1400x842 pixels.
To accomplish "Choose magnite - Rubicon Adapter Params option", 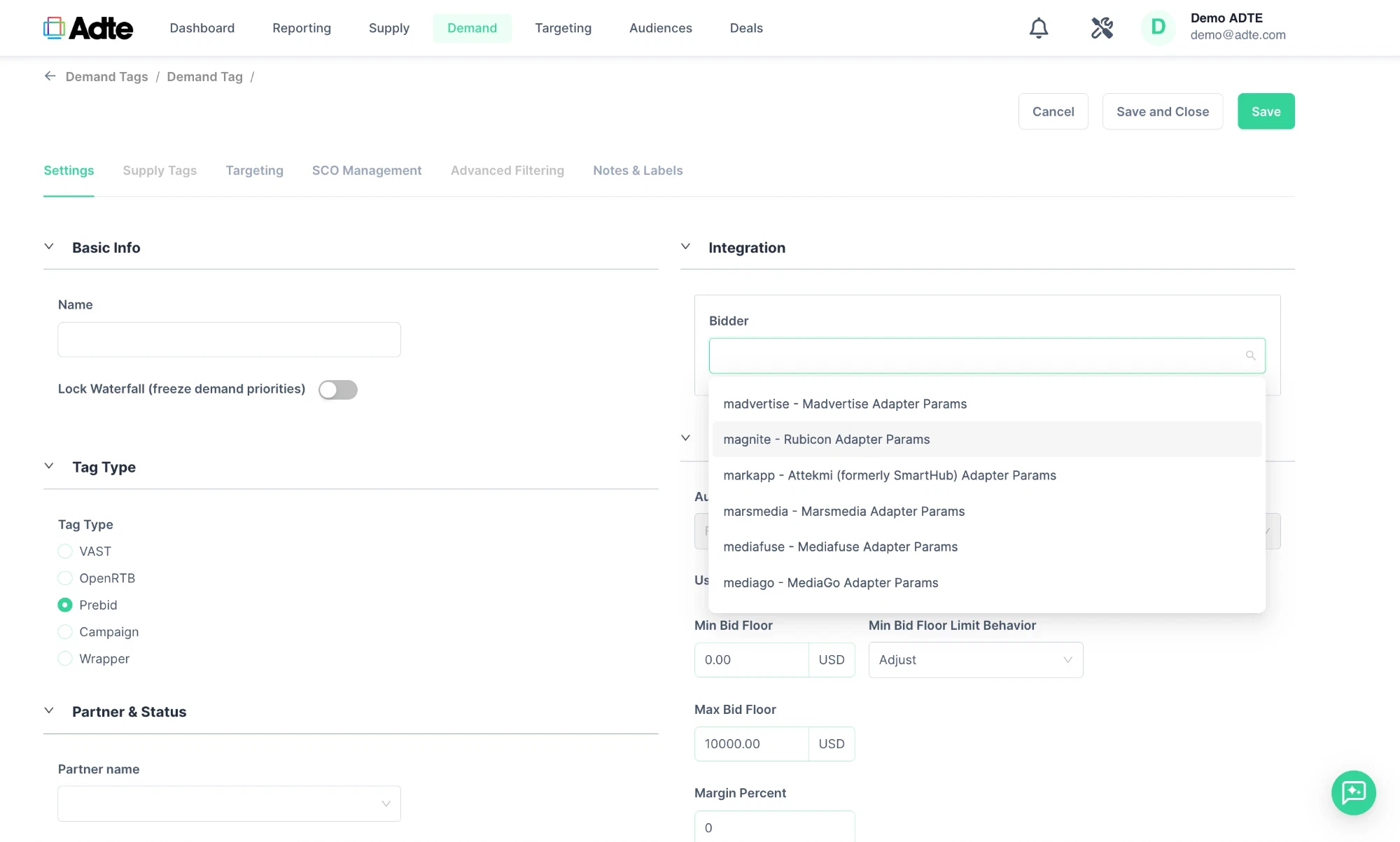I will click(987, 440).
